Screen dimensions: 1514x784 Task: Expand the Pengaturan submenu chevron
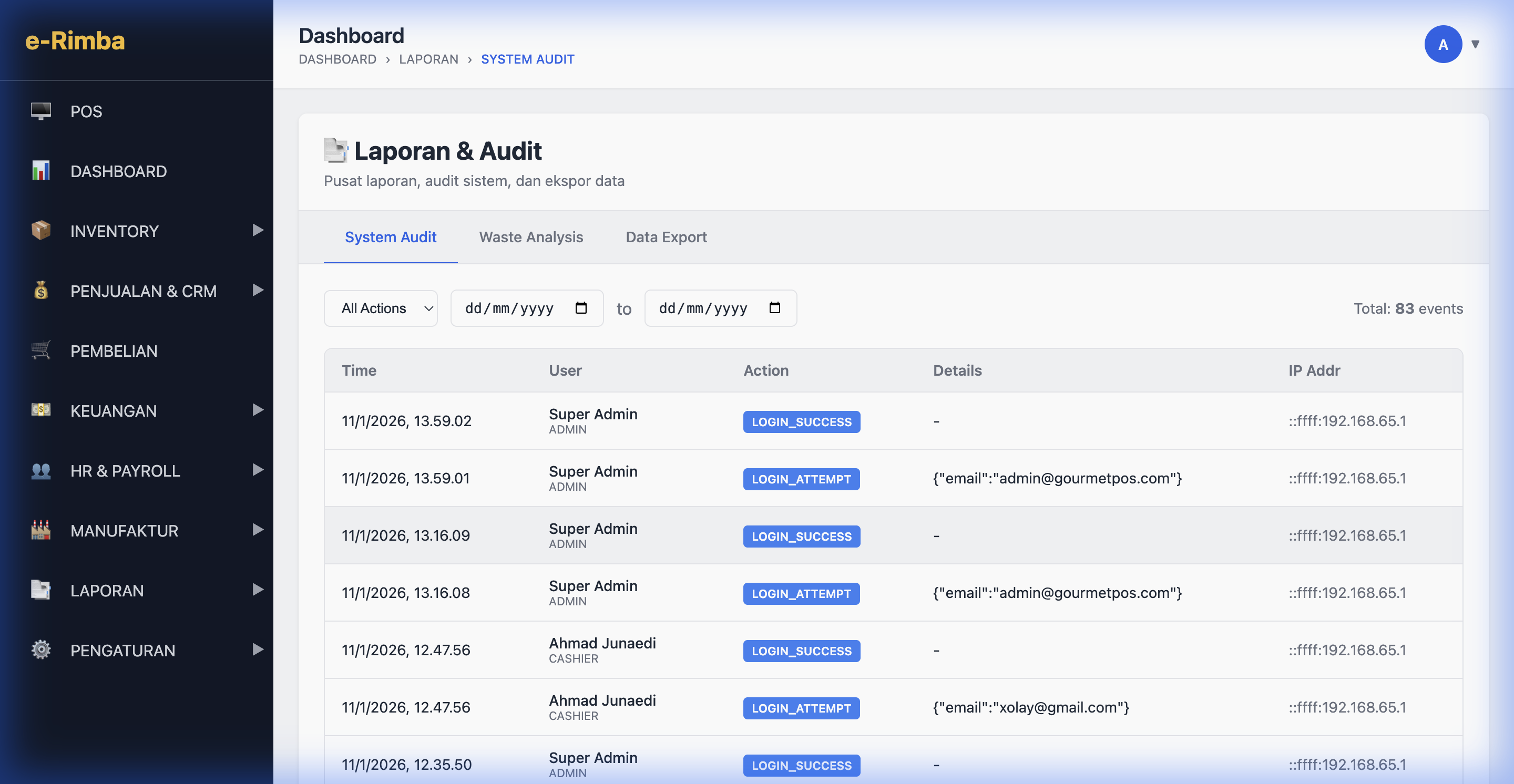click(258, 649)
